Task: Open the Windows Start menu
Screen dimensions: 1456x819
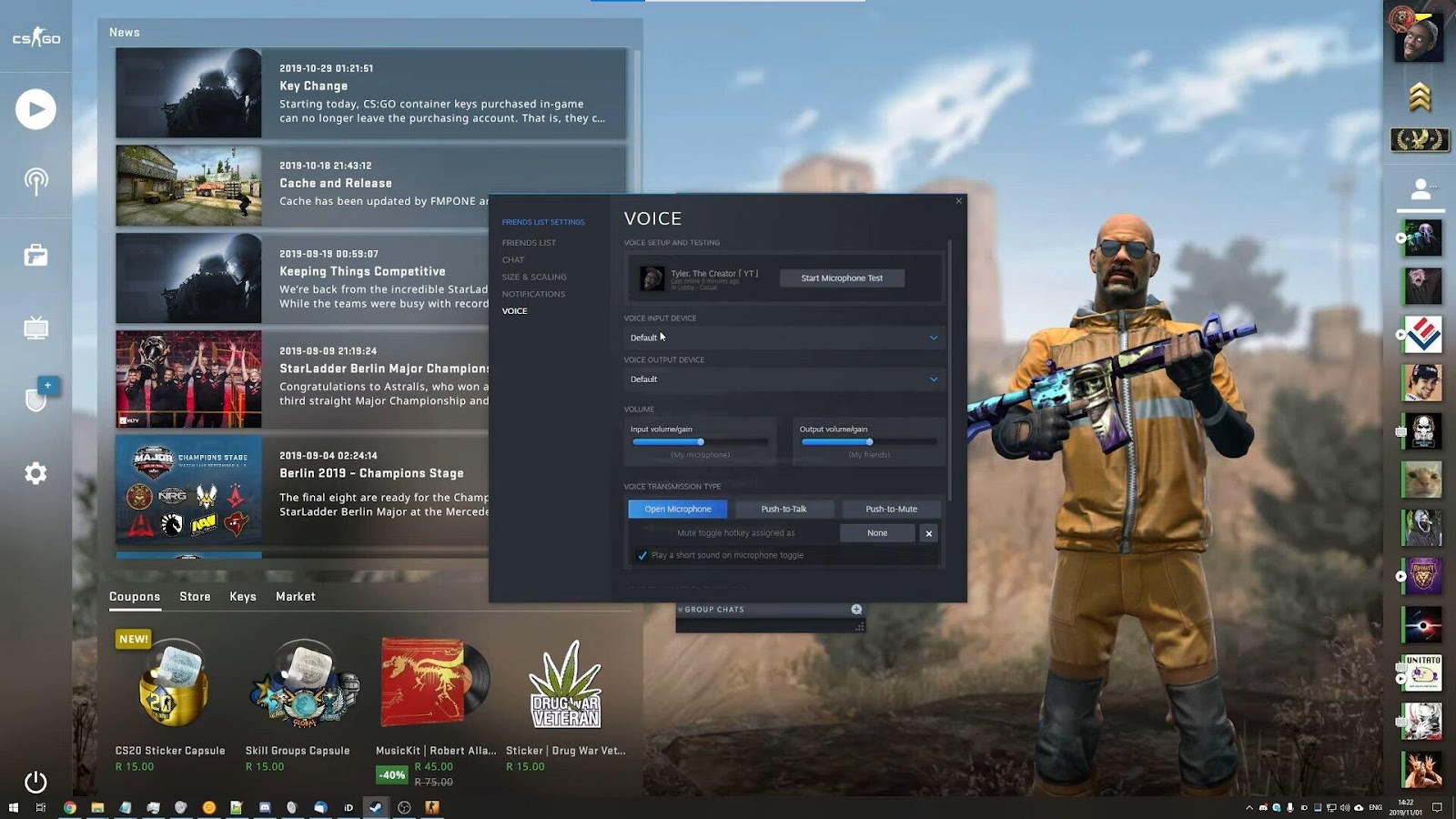Action: [14, 807]
